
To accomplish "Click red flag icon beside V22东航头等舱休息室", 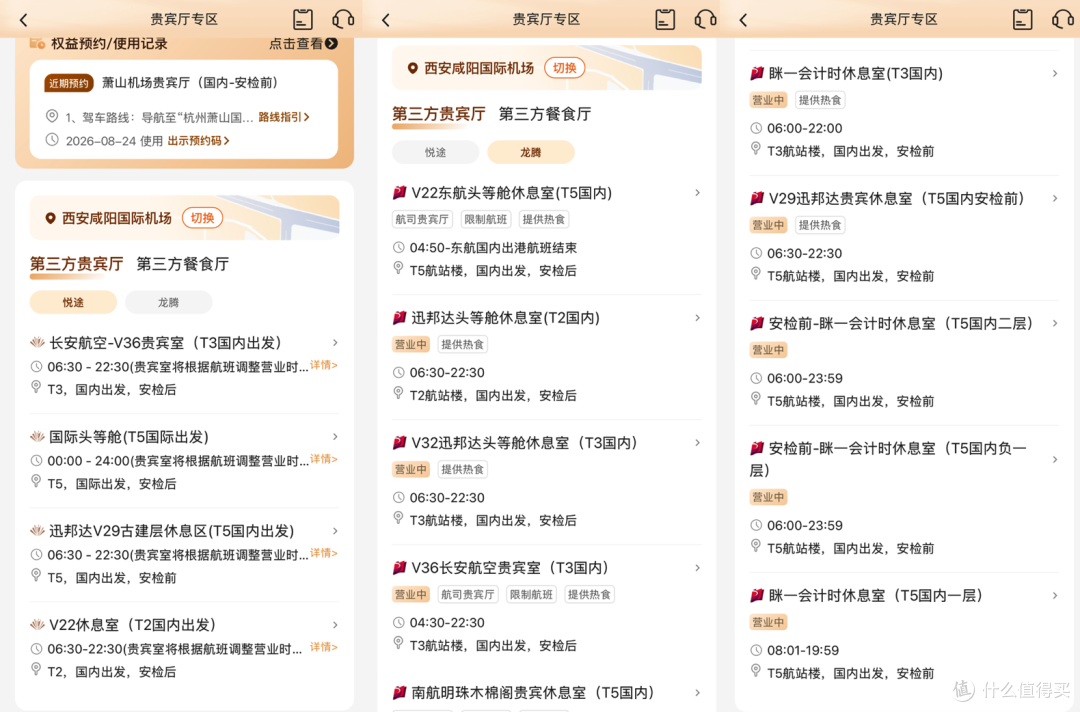I will pyautogui.click(x=399, y=193).
